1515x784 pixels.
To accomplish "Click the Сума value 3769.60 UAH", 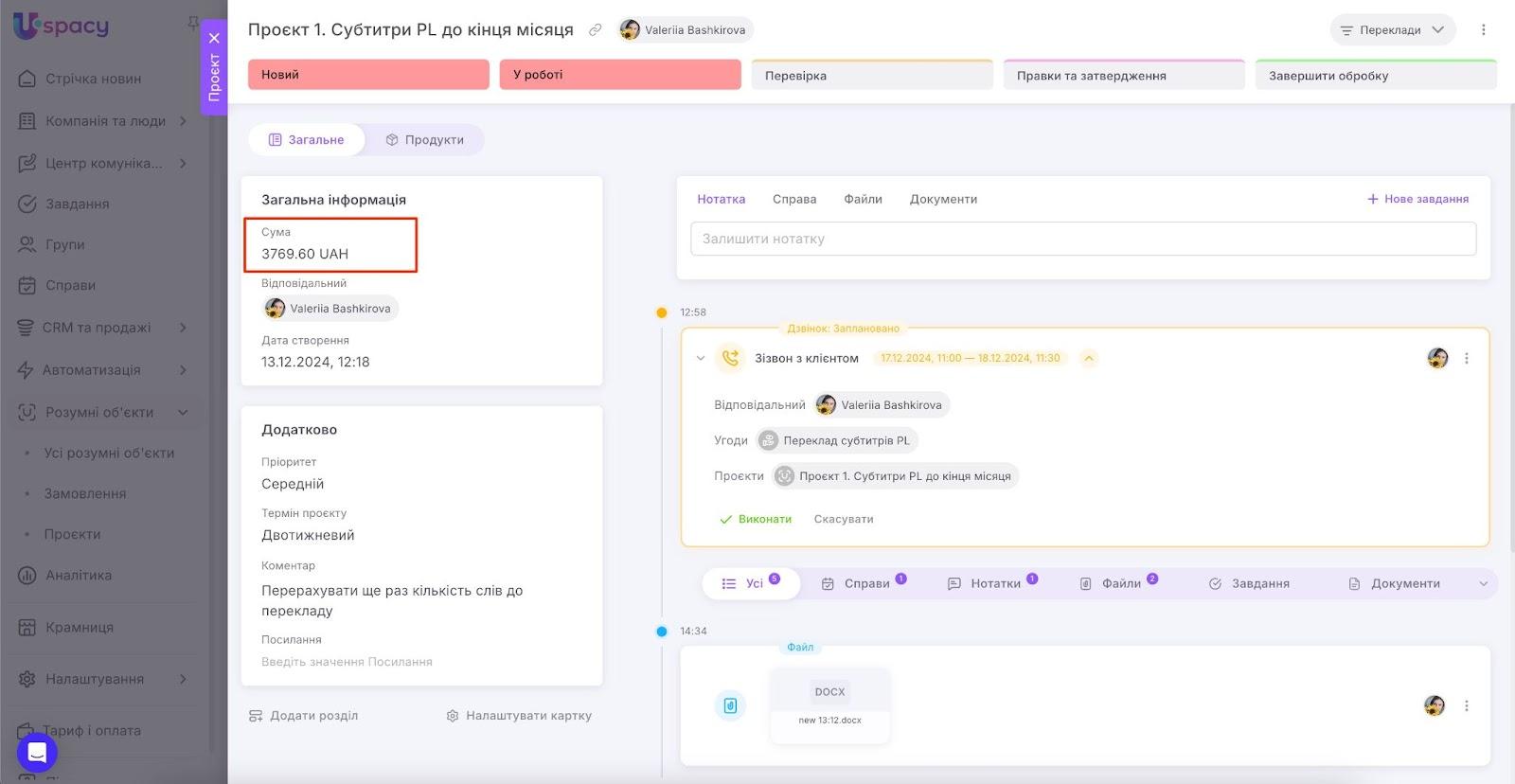I will [x=305, y=254].
